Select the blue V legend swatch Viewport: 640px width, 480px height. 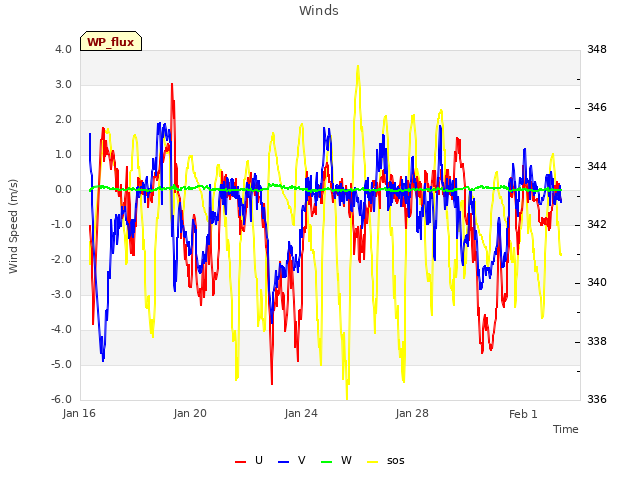(x=283, y=461)
